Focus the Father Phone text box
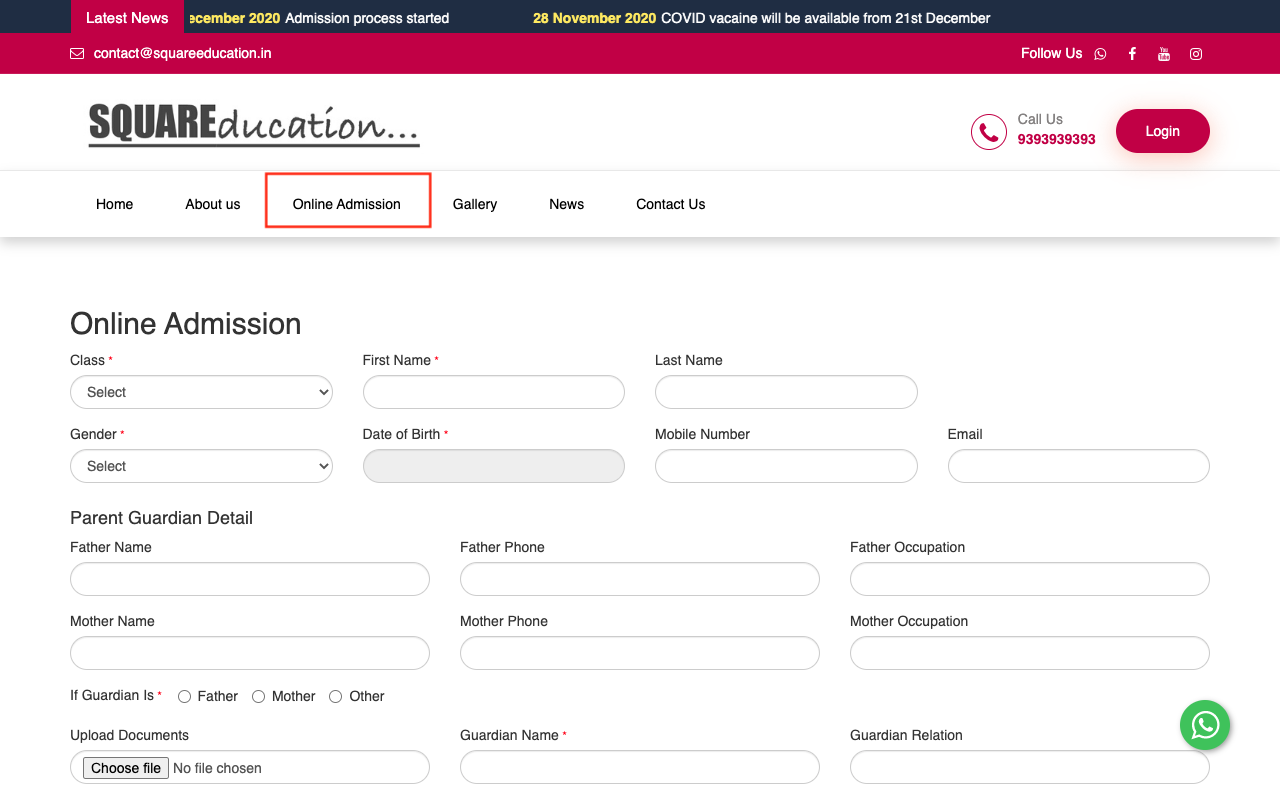The image size is (1280, 800). 639,579
